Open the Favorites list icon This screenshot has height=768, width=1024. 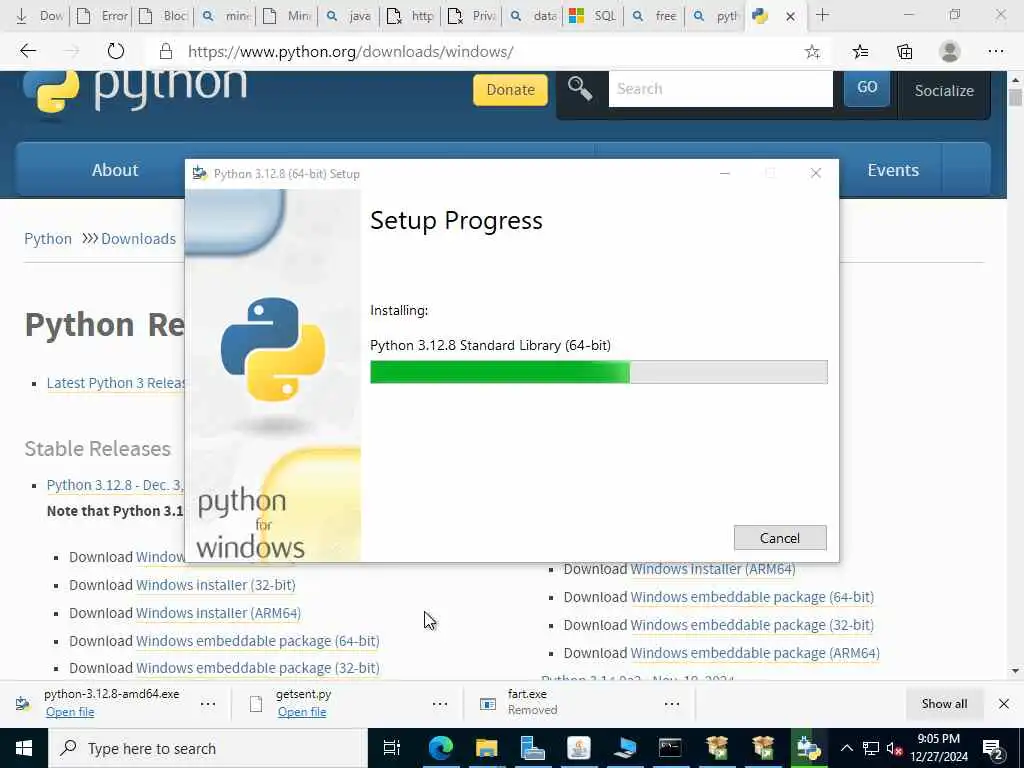click(x=861, y=52)
